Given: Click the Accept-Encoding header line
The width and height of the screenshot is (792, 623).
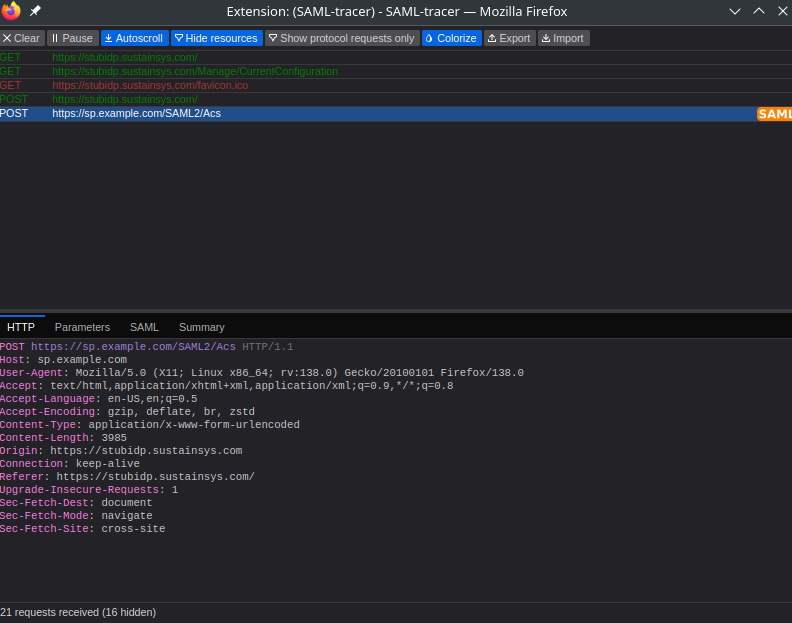Looking at the screenshot, I should pos(127,412).
